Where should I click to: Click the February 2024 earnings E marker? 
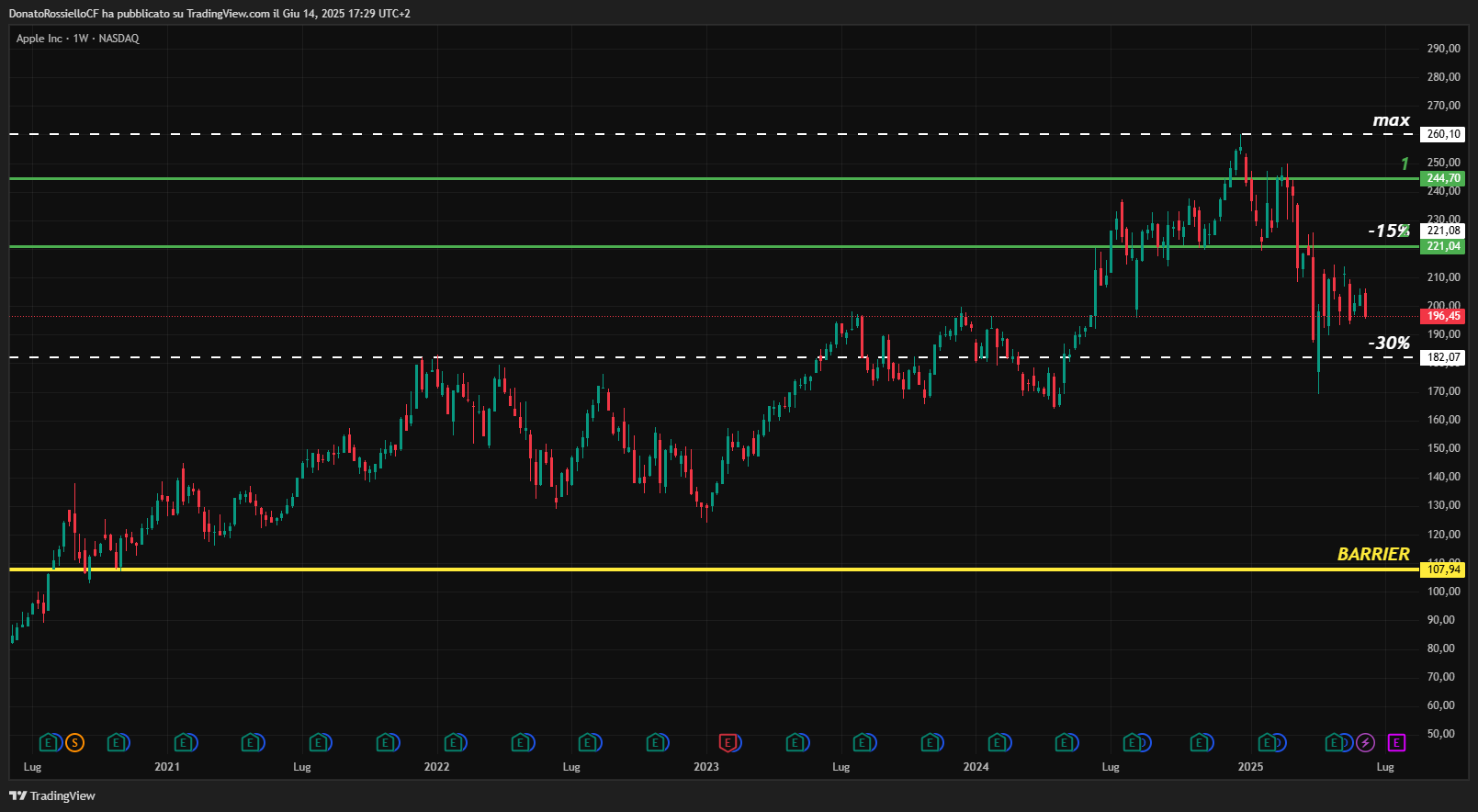pos(998,742)
